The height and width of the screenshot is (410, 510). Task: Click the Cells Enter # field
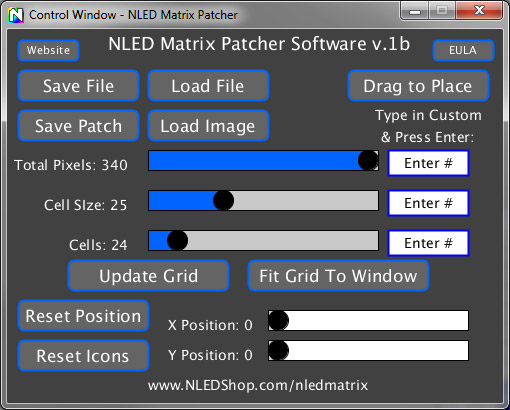pos(428,243)
